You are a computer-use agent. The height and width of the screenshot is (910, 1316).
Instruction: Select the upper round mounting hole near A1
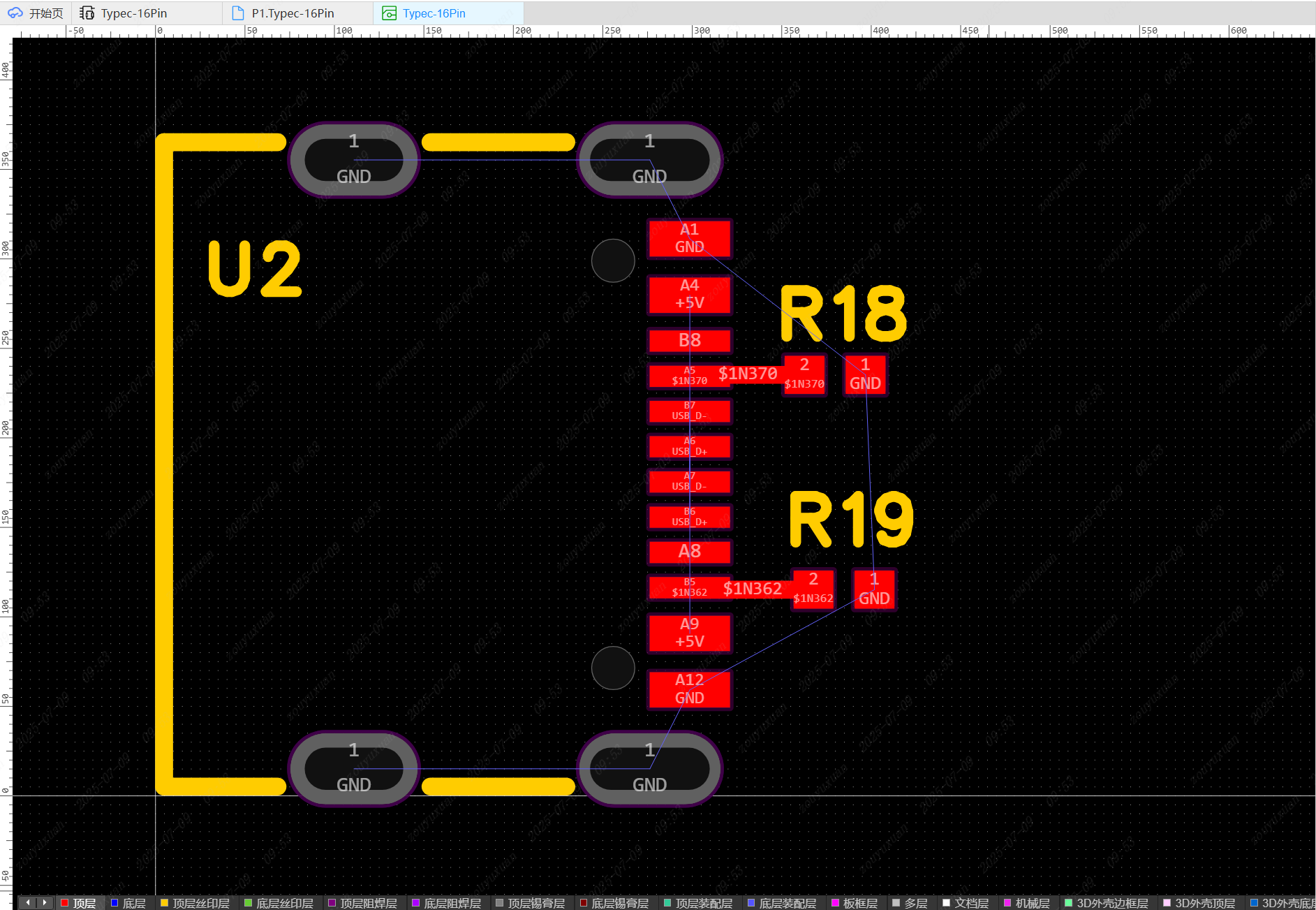[613, 260]
